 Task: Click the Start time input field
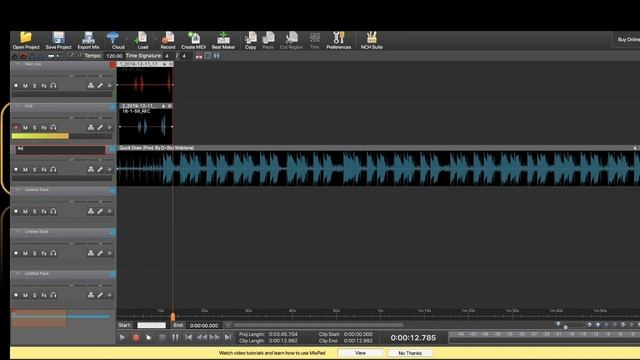point(151,325)
